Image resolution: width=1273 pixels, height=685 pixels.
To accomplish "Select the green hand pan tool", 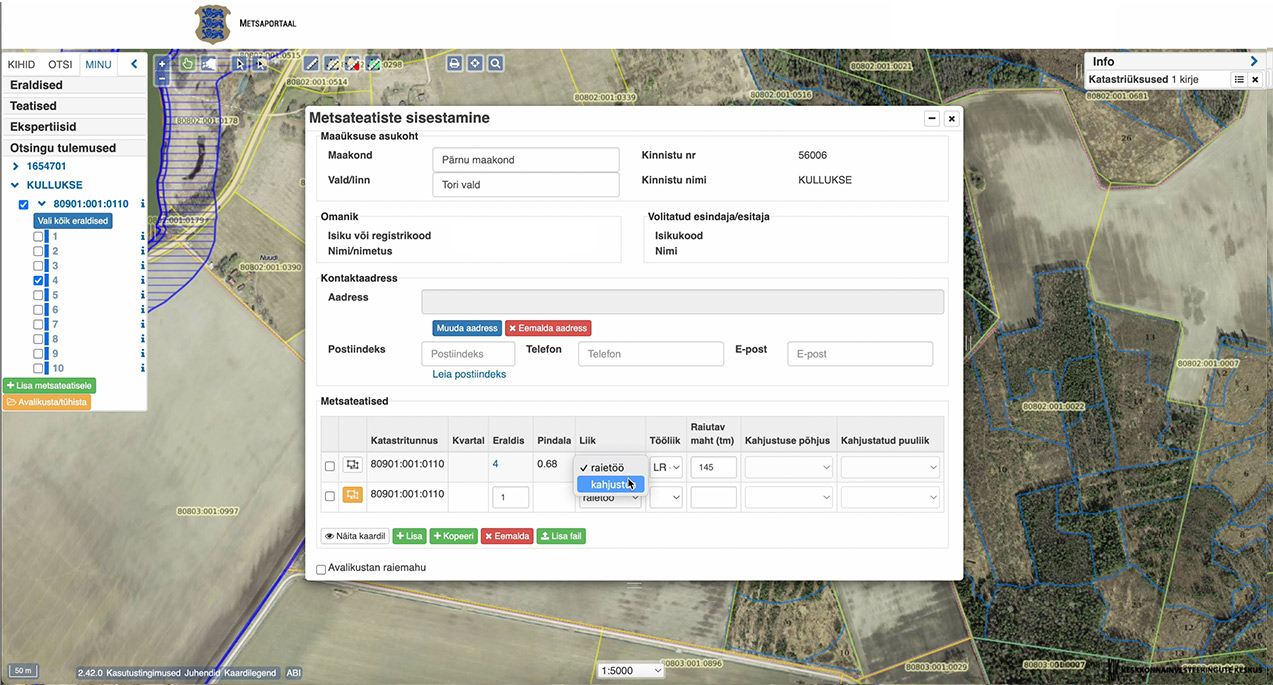I will point(187,63).
